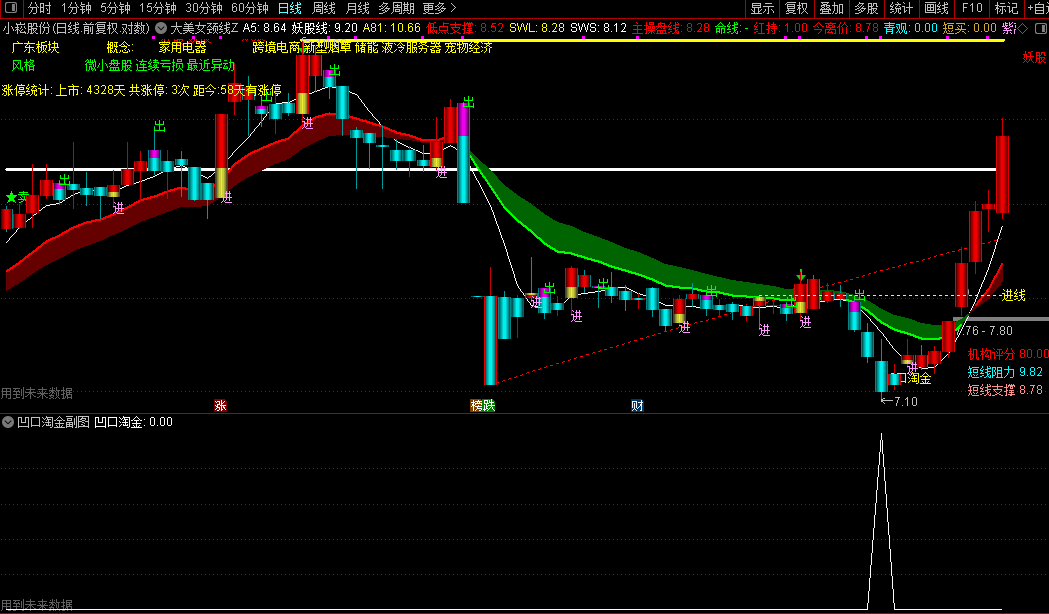Switch to the 分时 intraday view
The height and width of the screenshot is (614, 1049).
[x=39, y=8]
